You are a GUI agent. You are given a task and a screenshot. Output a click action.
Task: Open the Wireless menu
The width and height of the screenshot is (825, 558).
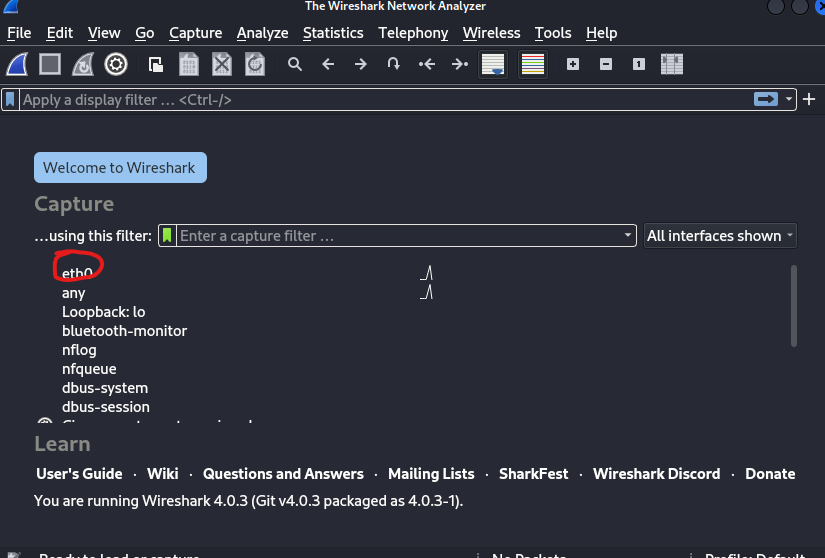491,33
